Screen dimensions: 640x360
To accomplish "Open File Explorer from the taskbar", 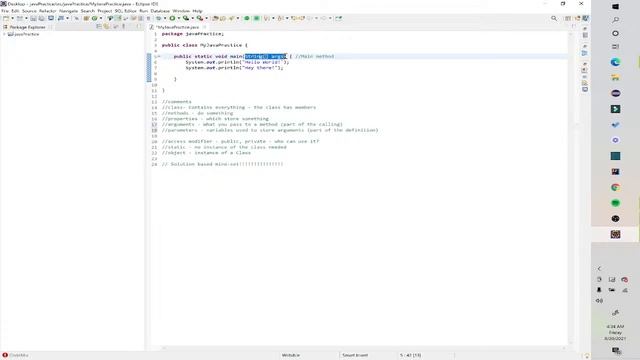I will point(616,78).
